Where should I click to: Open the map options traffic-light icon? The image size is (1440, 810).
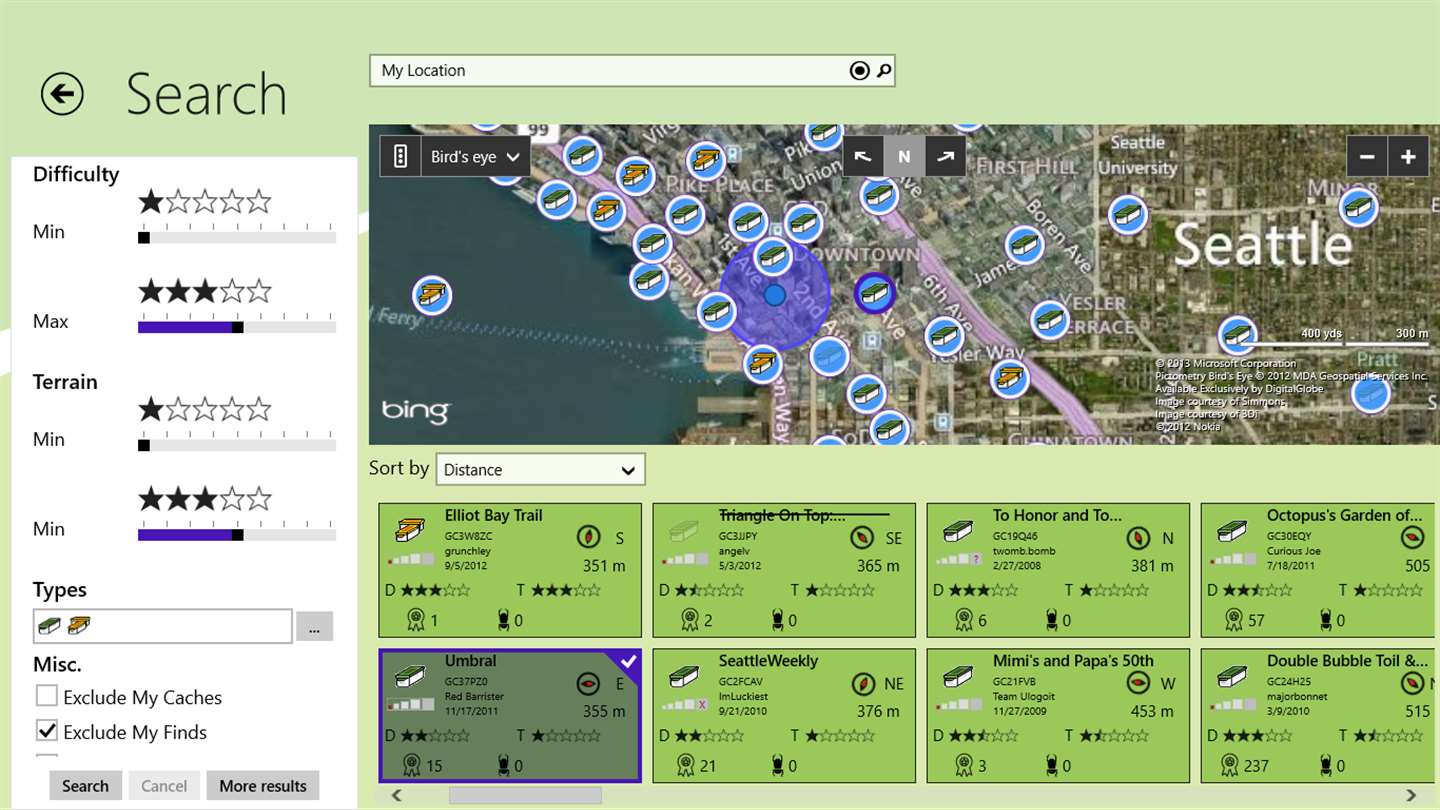(x=400, y=156)
